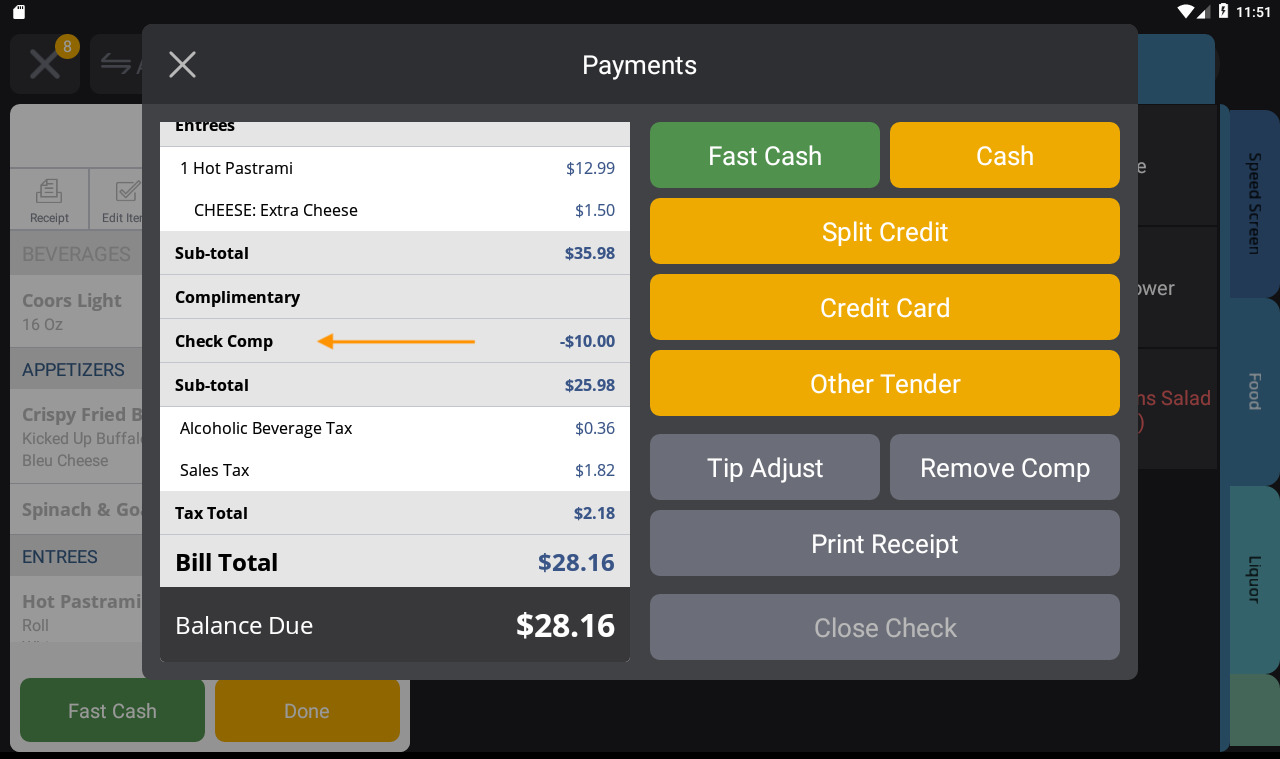Screen dimensions: 1280x759
Task: Click the X icon with badge 8
Action: (x=45, y=65)
